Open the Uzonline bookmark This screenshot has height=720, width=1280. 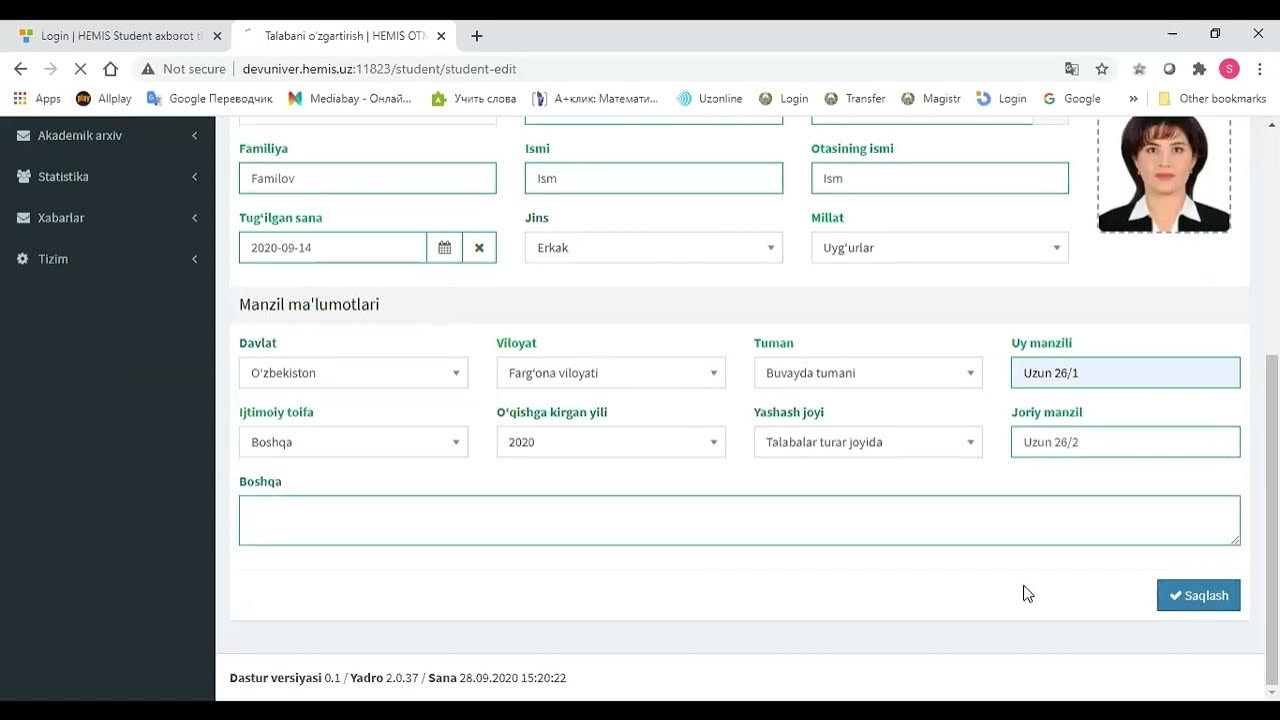click(710, 99)
